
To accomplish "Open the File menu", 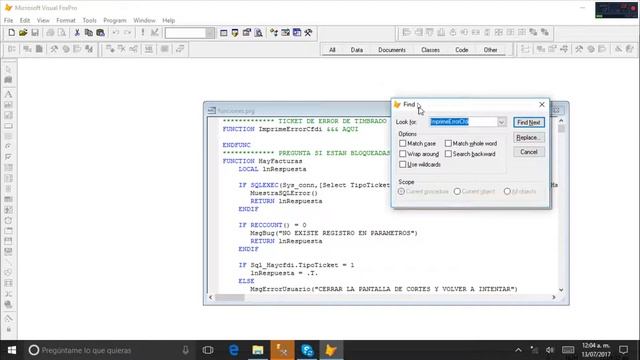I will tap(8, 20).
